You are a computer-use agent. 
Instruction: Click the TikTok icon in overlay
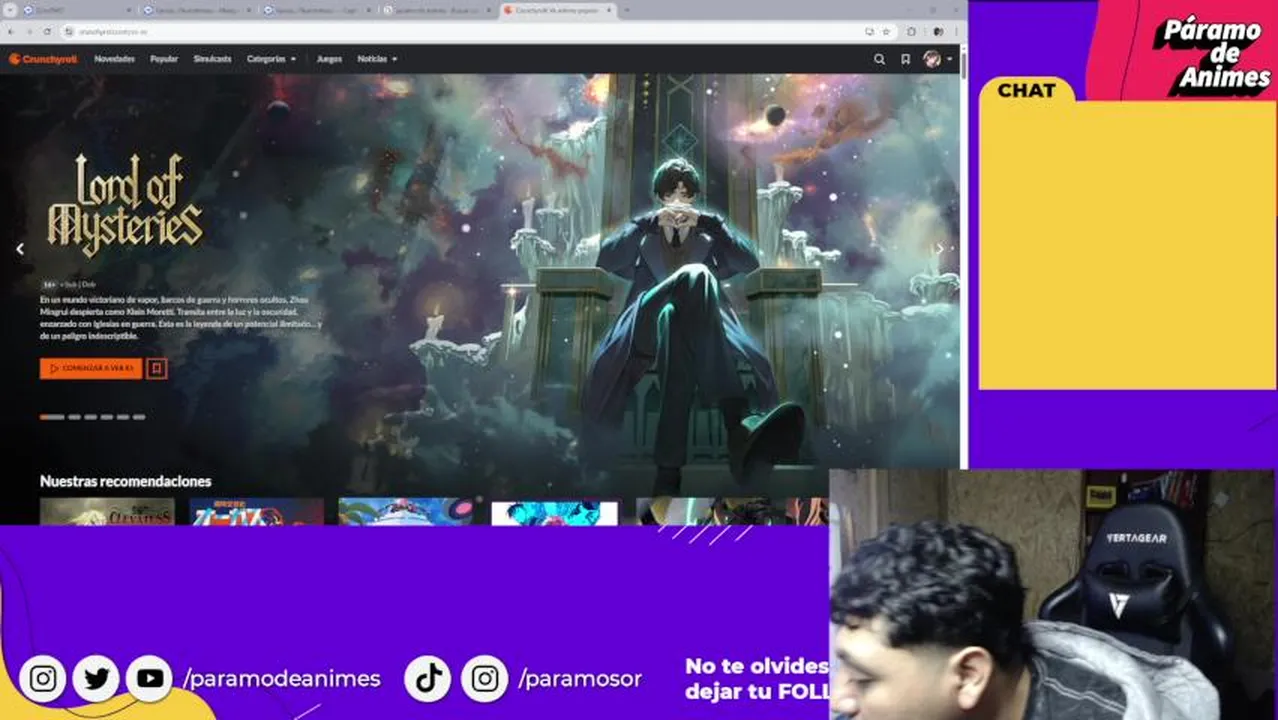tap(429, 679)
